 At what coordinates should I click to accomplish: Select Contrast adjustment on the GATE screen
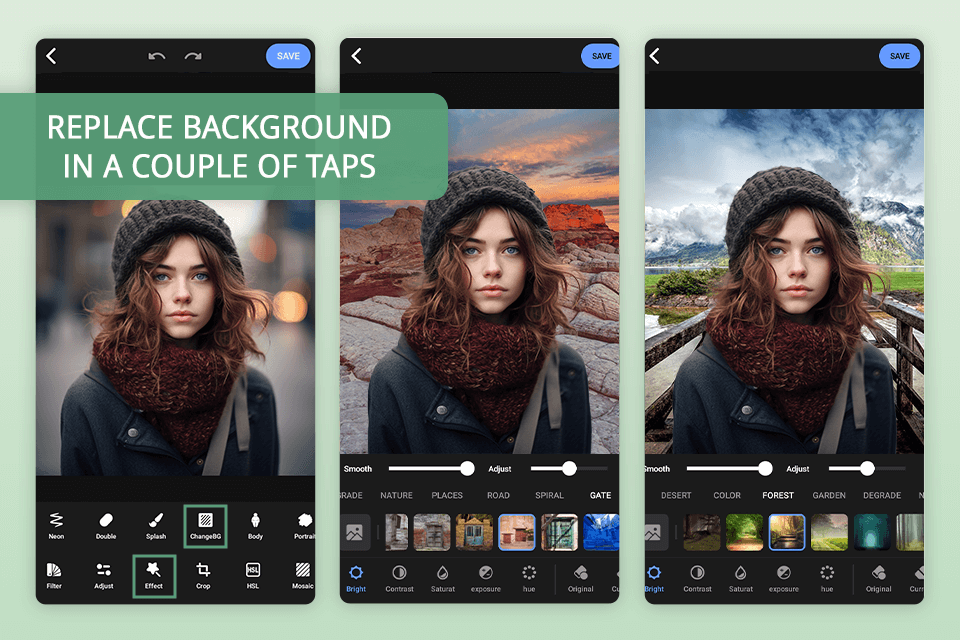pyautogui.click(x=399, y=579)
